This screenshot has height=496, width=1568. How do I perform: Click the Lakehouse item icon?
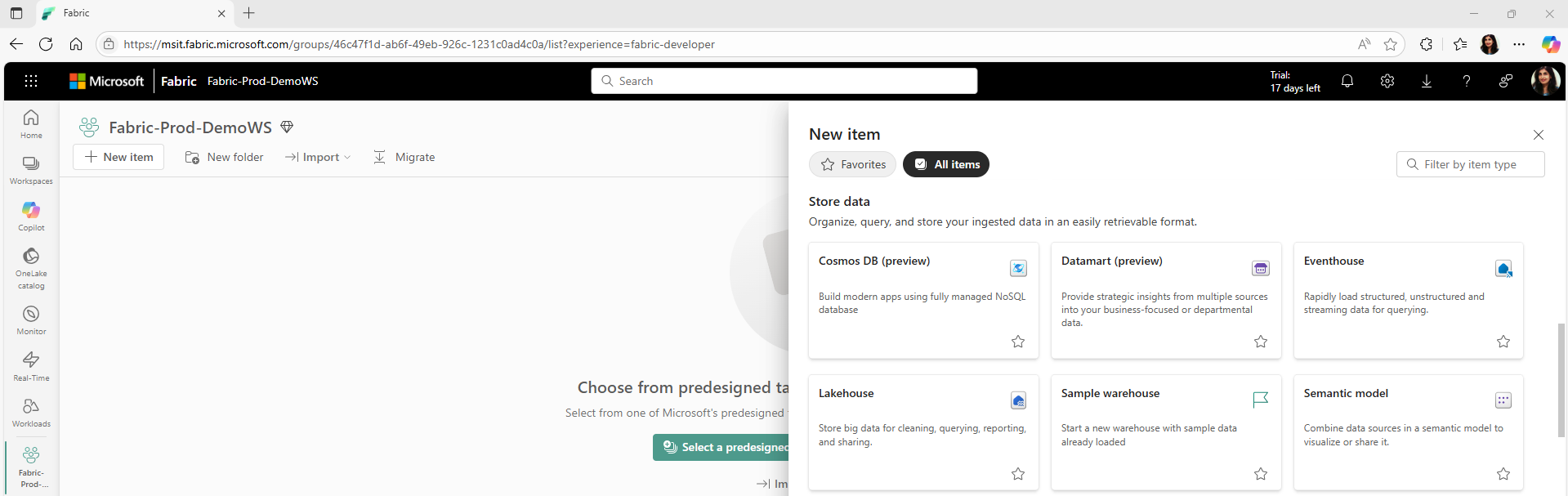[1018, 400]
